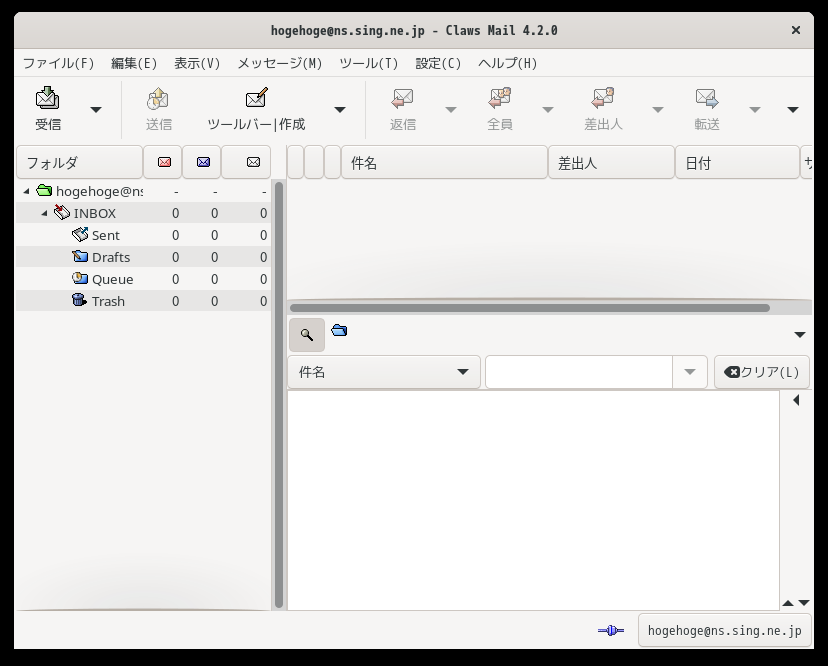Open the 件名 search type dropdown

(384, 372)
